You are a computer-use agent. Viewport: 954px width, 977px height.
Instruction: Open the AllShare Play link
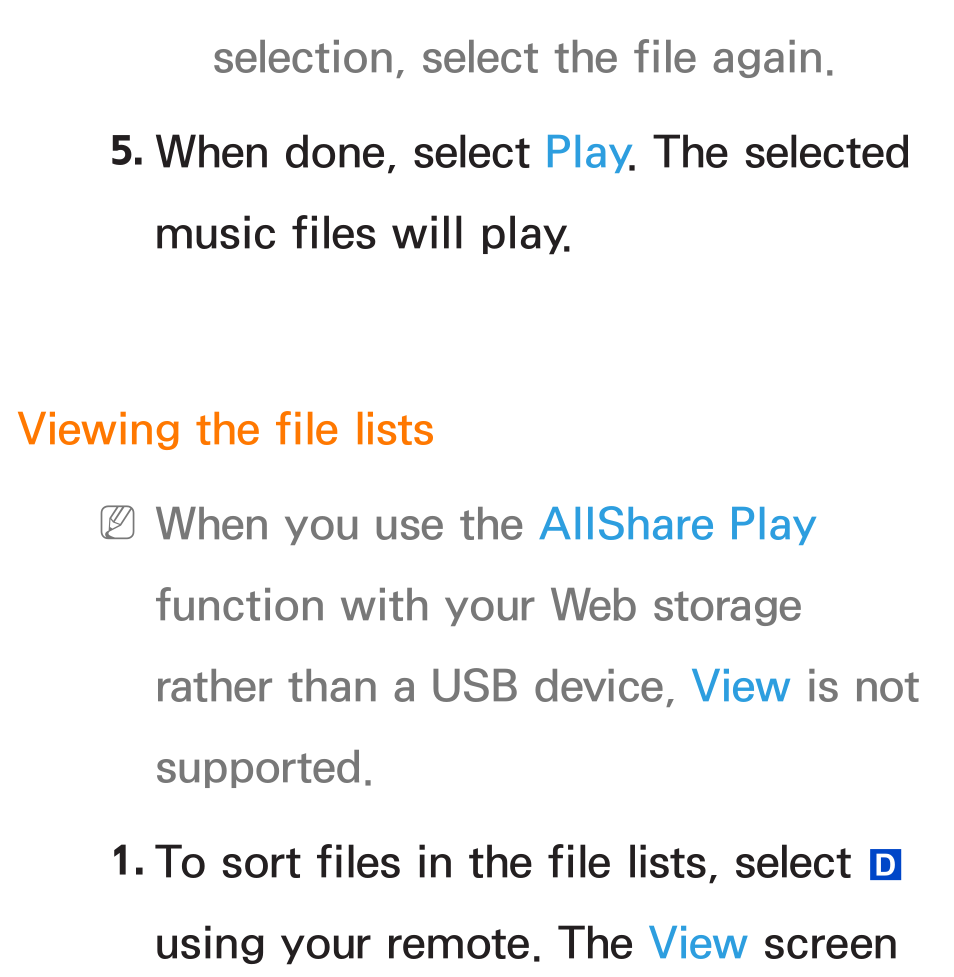tap(677, 525)
